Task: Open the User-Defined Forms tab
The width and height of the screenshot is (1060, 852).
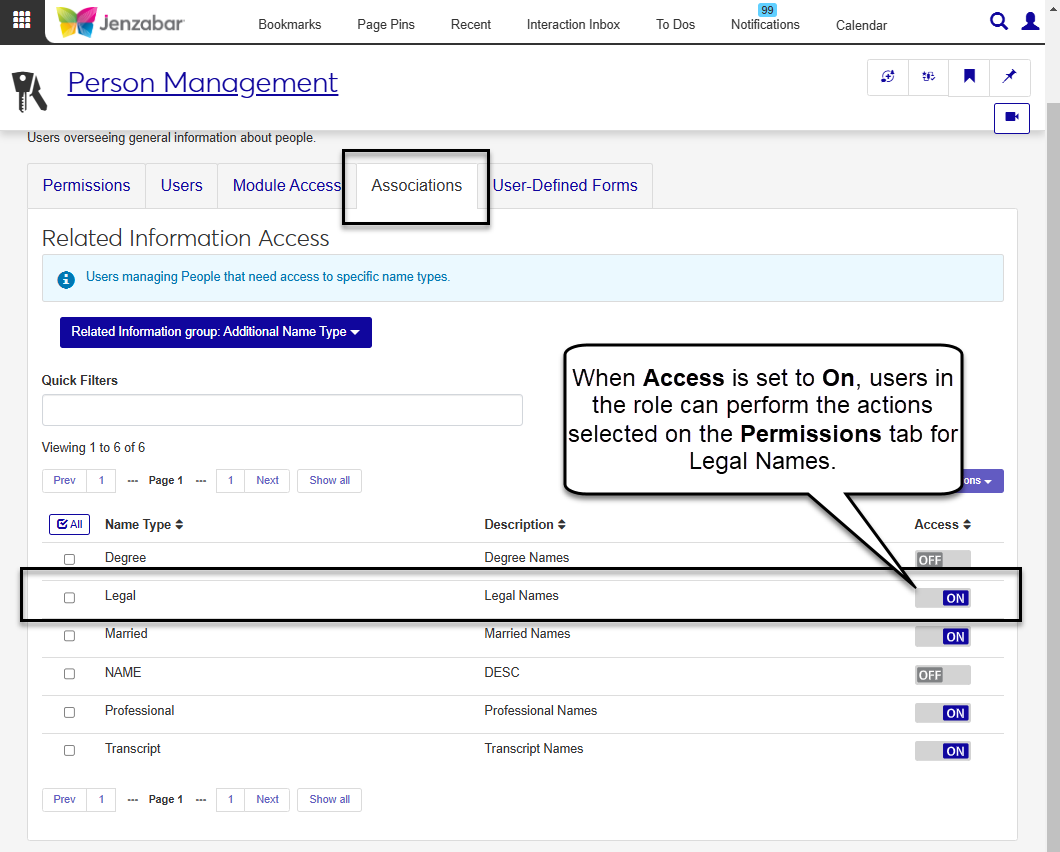Action: pyautogui.click(x=565, y=186)
